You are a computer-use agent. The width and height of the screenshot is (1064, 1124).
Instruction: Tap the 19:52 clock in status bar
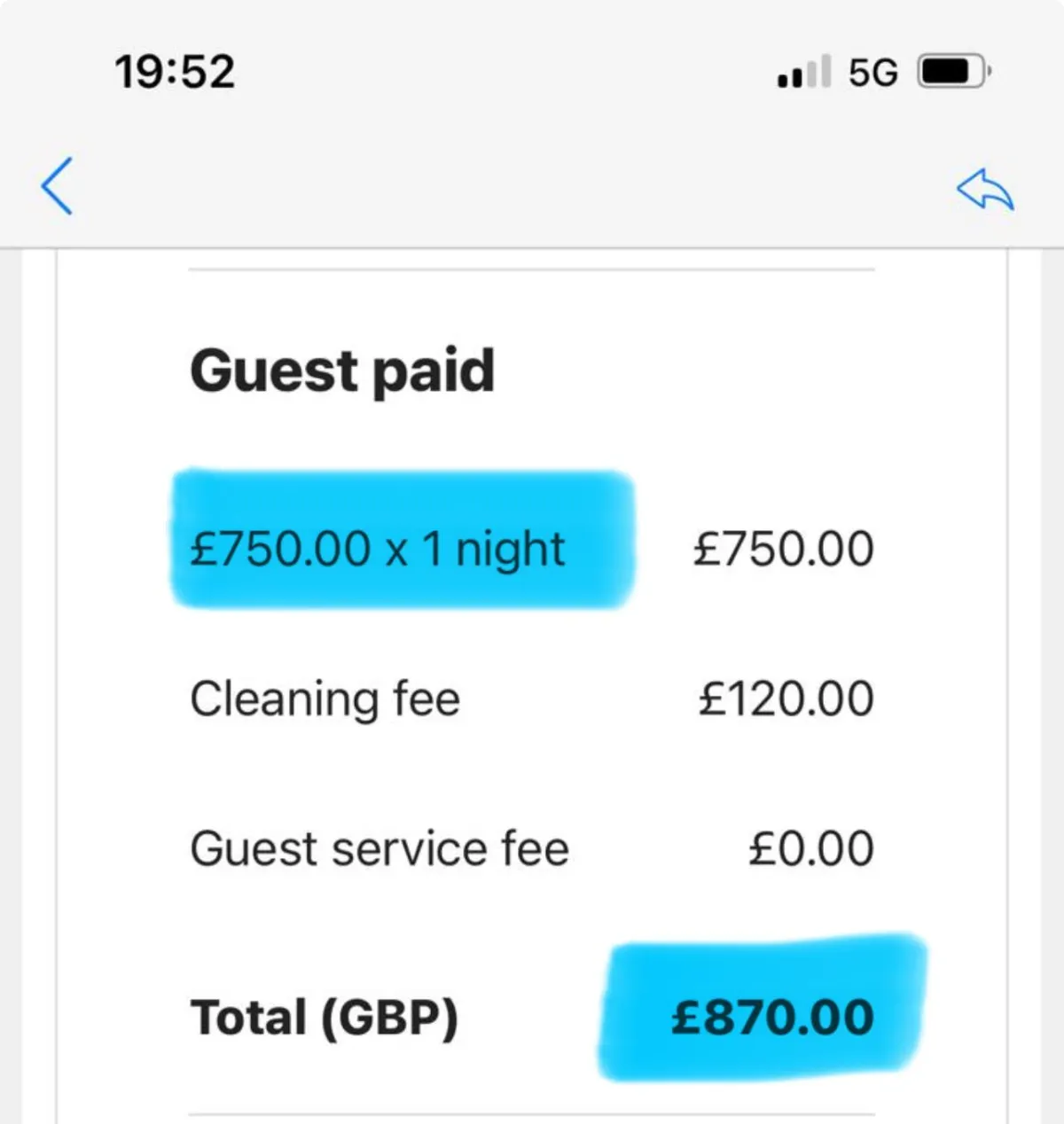[175, 72]
